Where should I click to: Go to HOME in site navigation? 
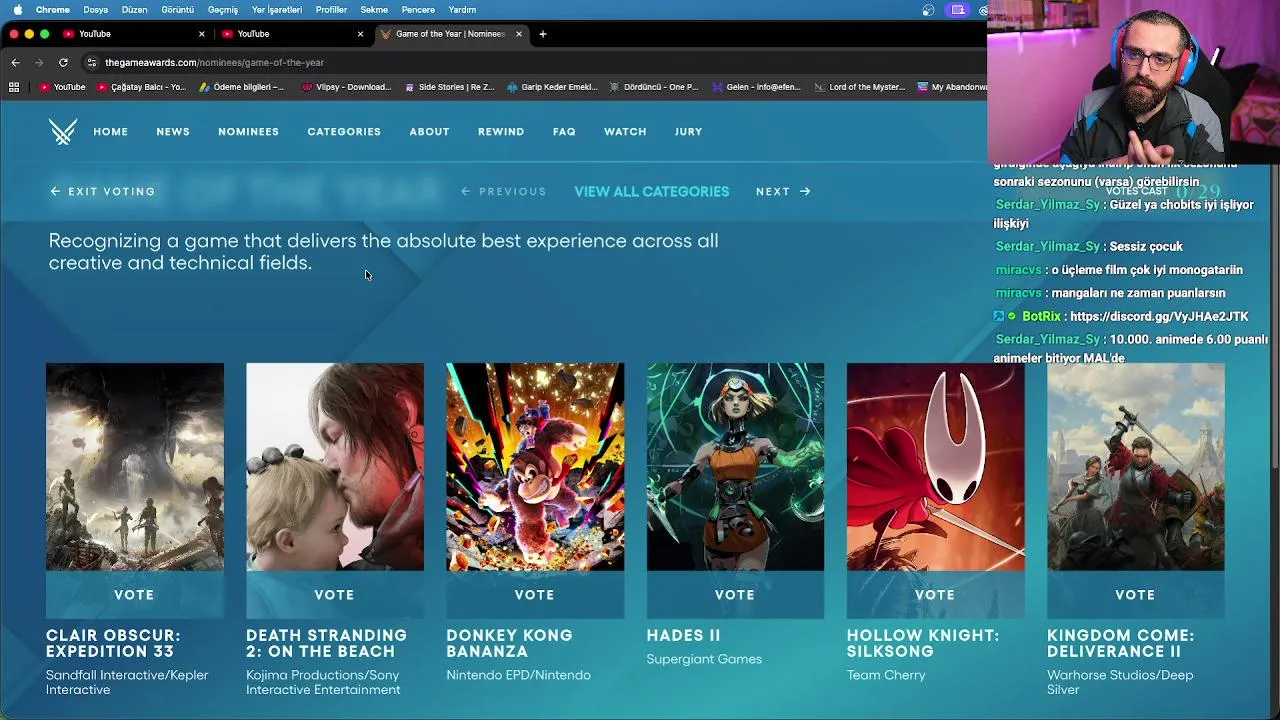tap(110, 131)
